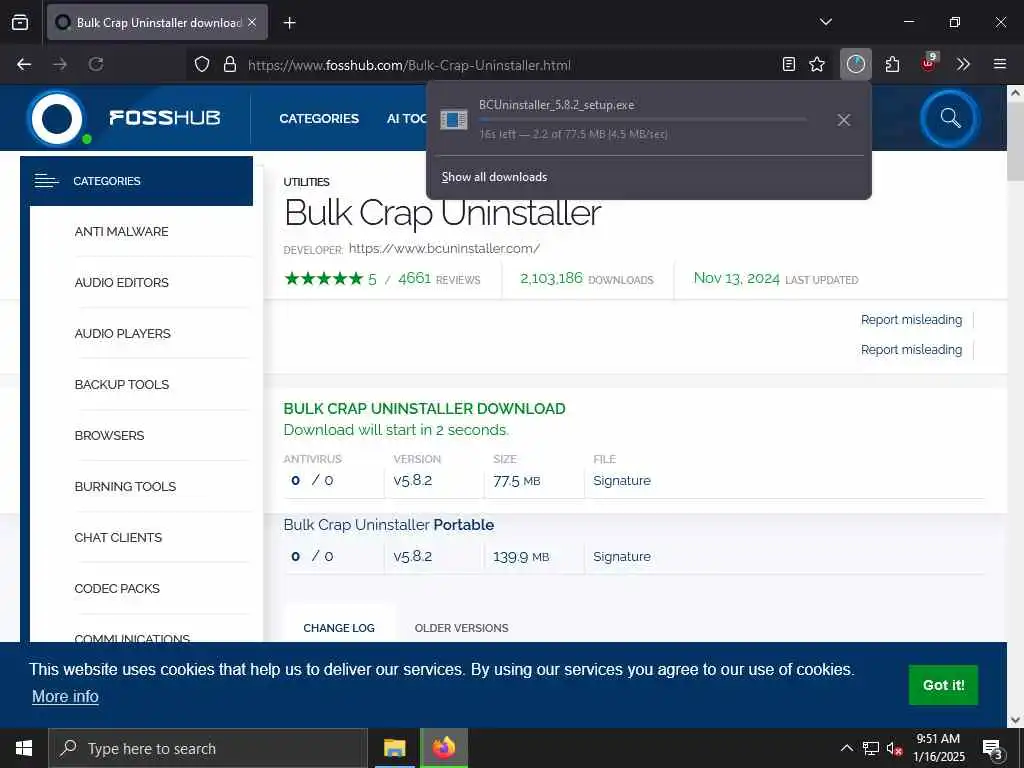
Task: Toggle the sidebar CATEGORIES header
Action: pyautogui.click(x=136, y=181)
